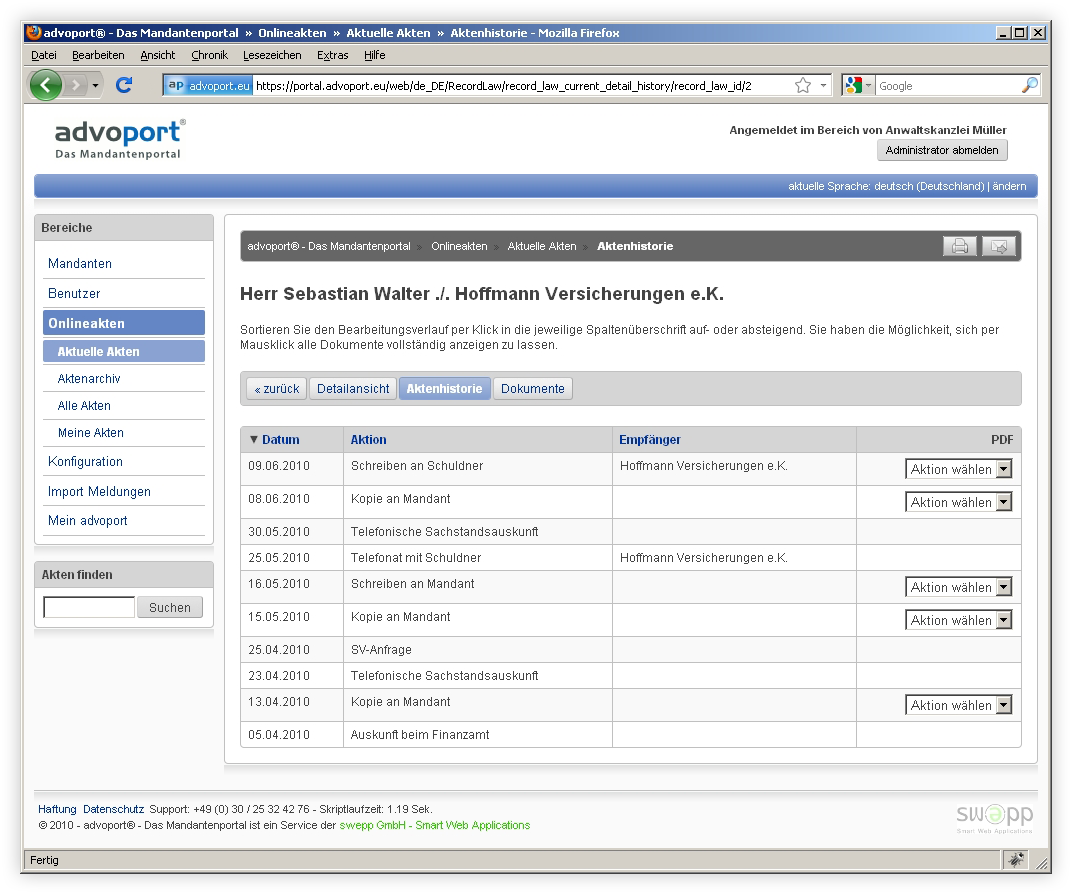Image resolution: width=1072 pixels, height=894 pixels.
Task: Open Aktion wählen dropdown for 08.06.2010
Action: [x=959, y=502]
